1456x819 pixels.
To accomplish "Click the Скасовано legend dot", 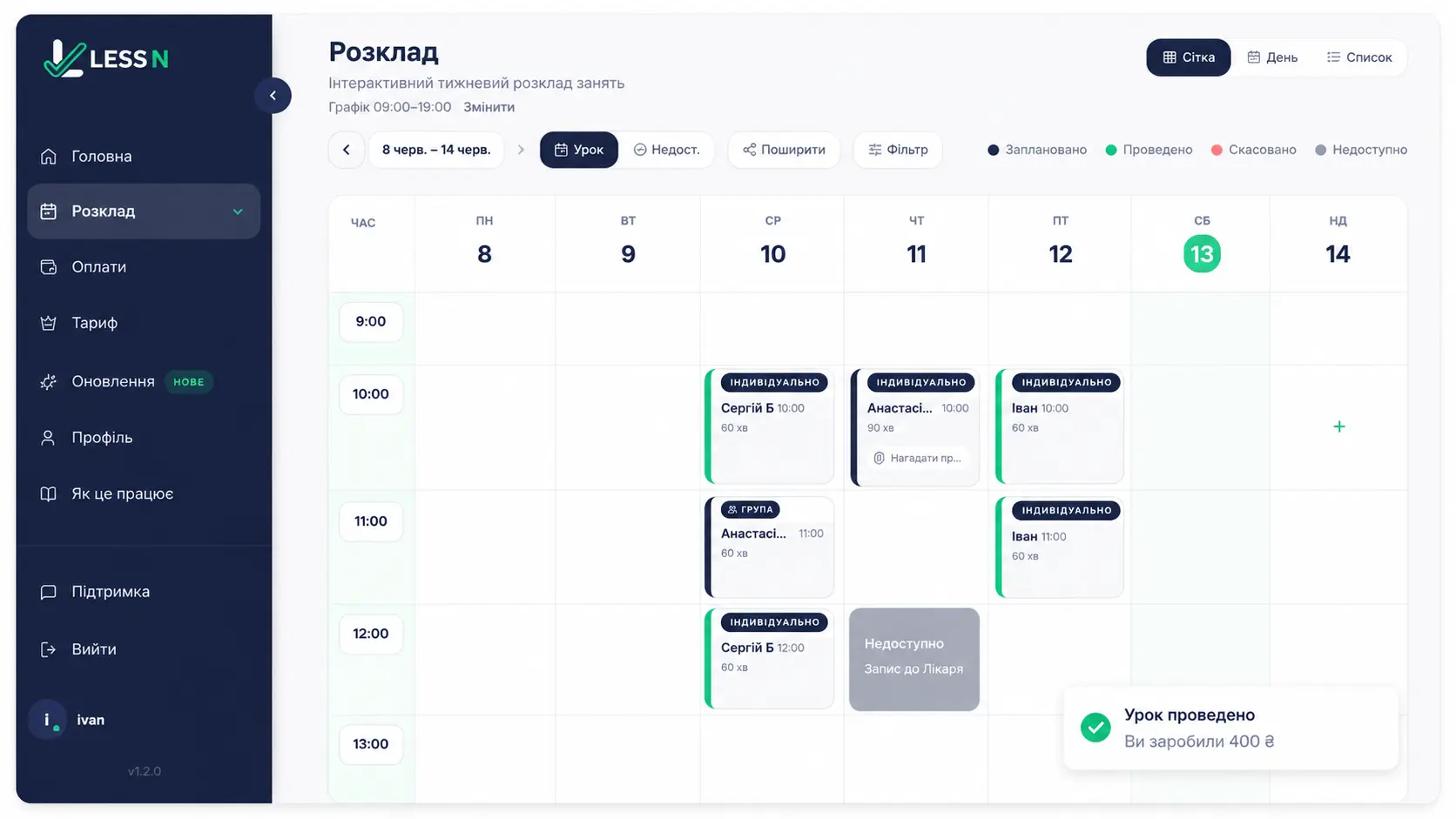I will pos(1217,150).
